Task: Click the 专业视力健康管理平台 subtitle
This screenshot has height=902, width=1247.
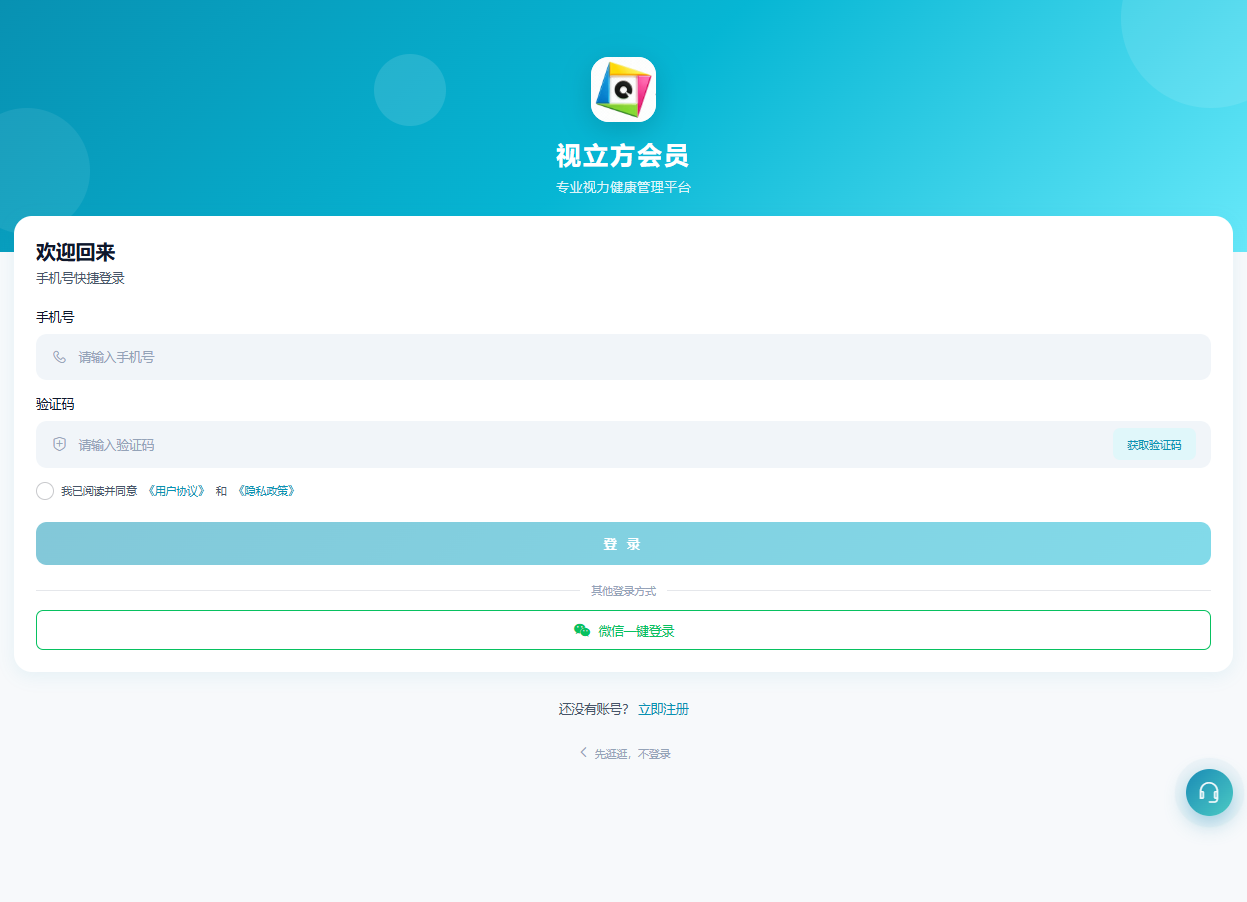Action: click(x=623, y=187)
